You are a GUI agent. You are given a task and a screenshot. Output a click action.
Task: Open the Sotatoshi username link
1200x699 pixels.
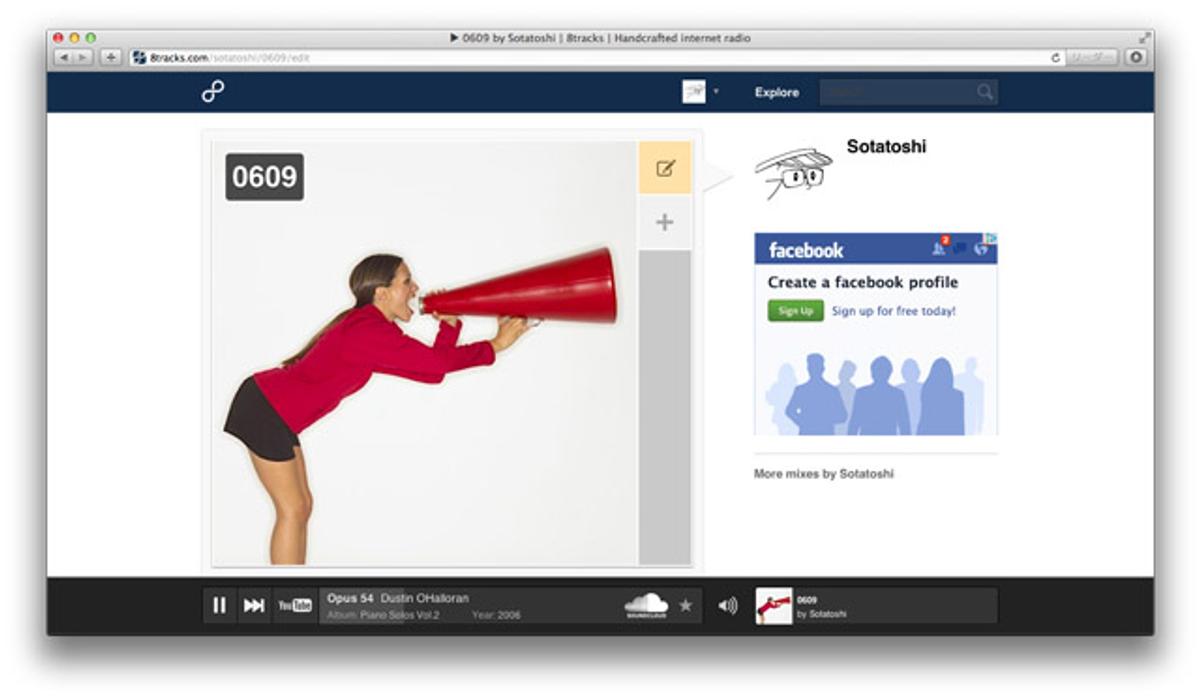click(x=886, y=146)
